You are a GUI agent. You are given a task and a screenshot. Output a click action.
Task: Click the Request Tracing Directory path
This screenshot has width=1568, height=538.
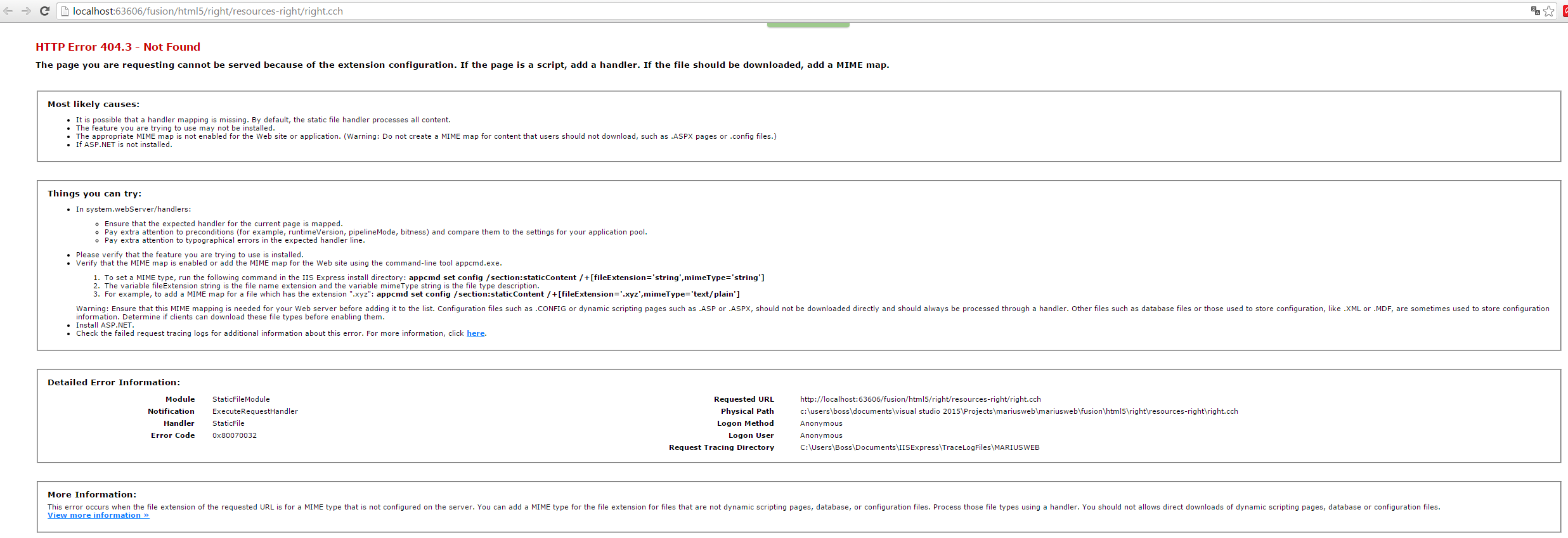pos(919,447)
